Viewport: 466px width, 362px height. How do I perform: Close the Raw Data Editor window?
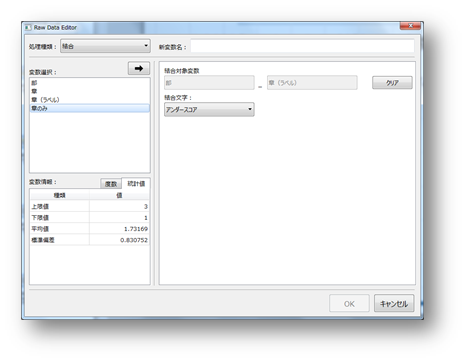410,26
